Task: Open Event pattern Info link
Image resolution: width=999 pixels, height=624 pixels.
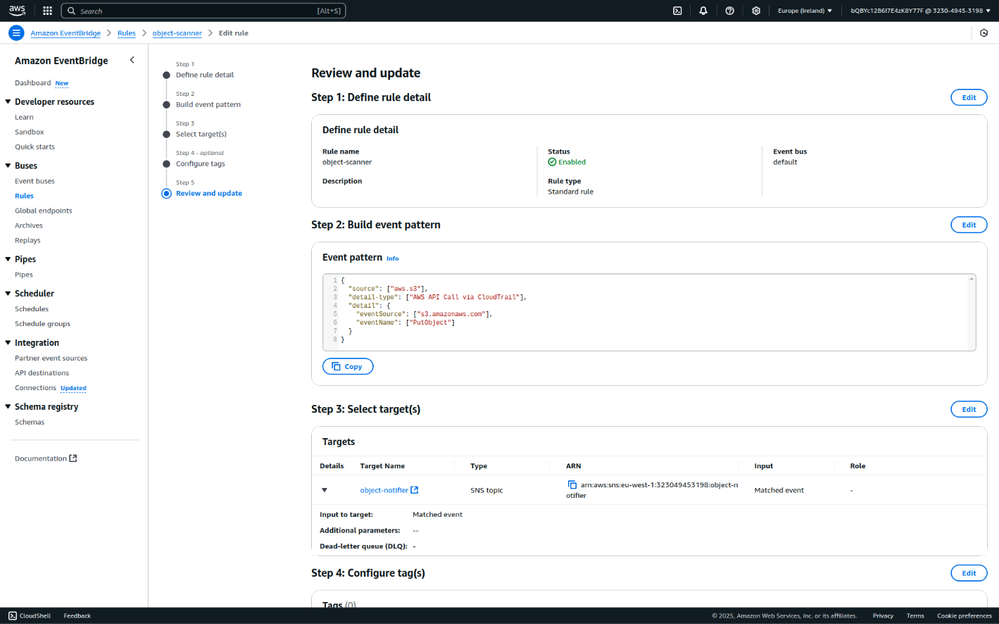Action: pos(392,259)
